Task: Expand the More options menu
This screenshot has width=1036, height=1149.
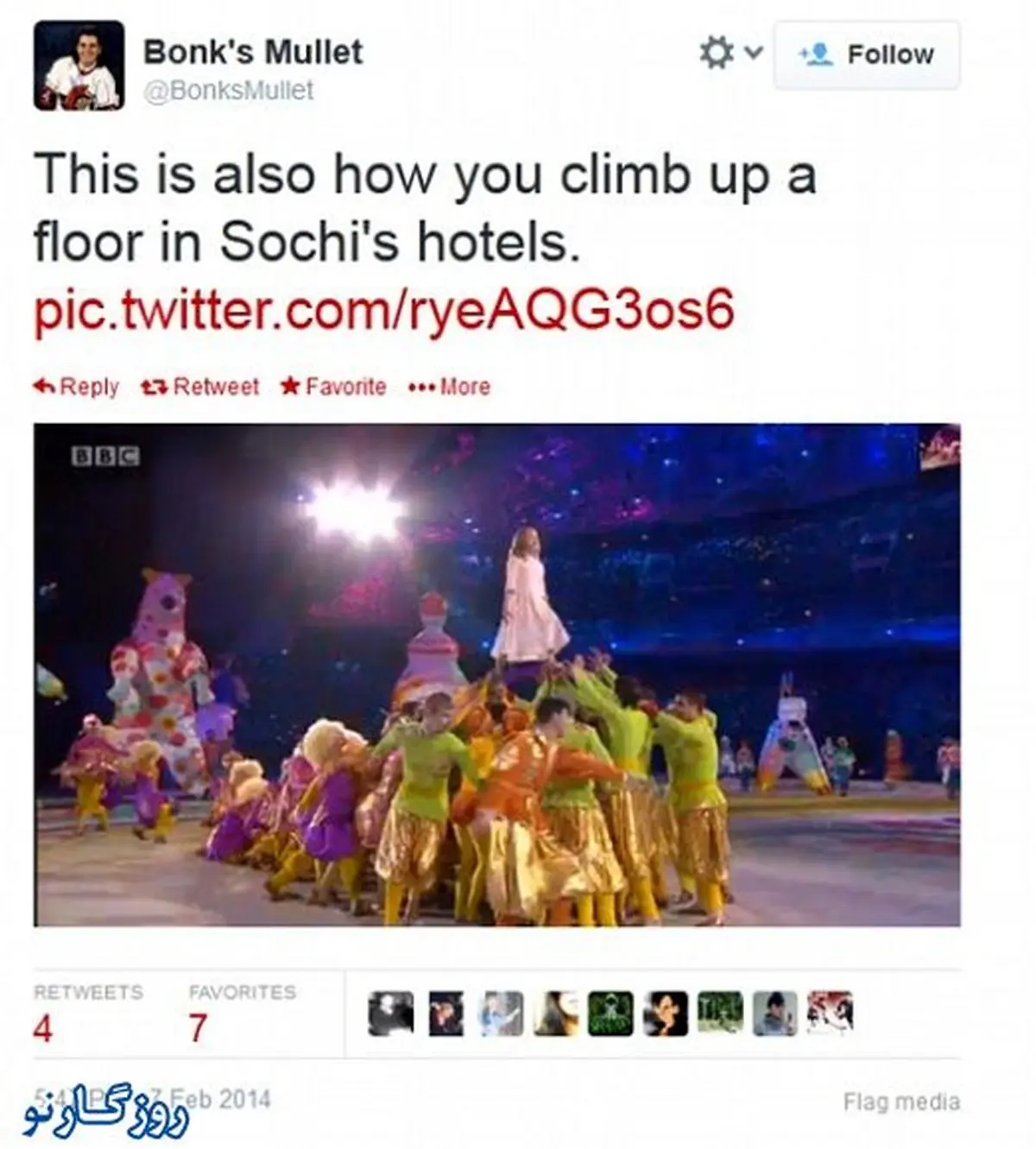Action: (449, 387)
